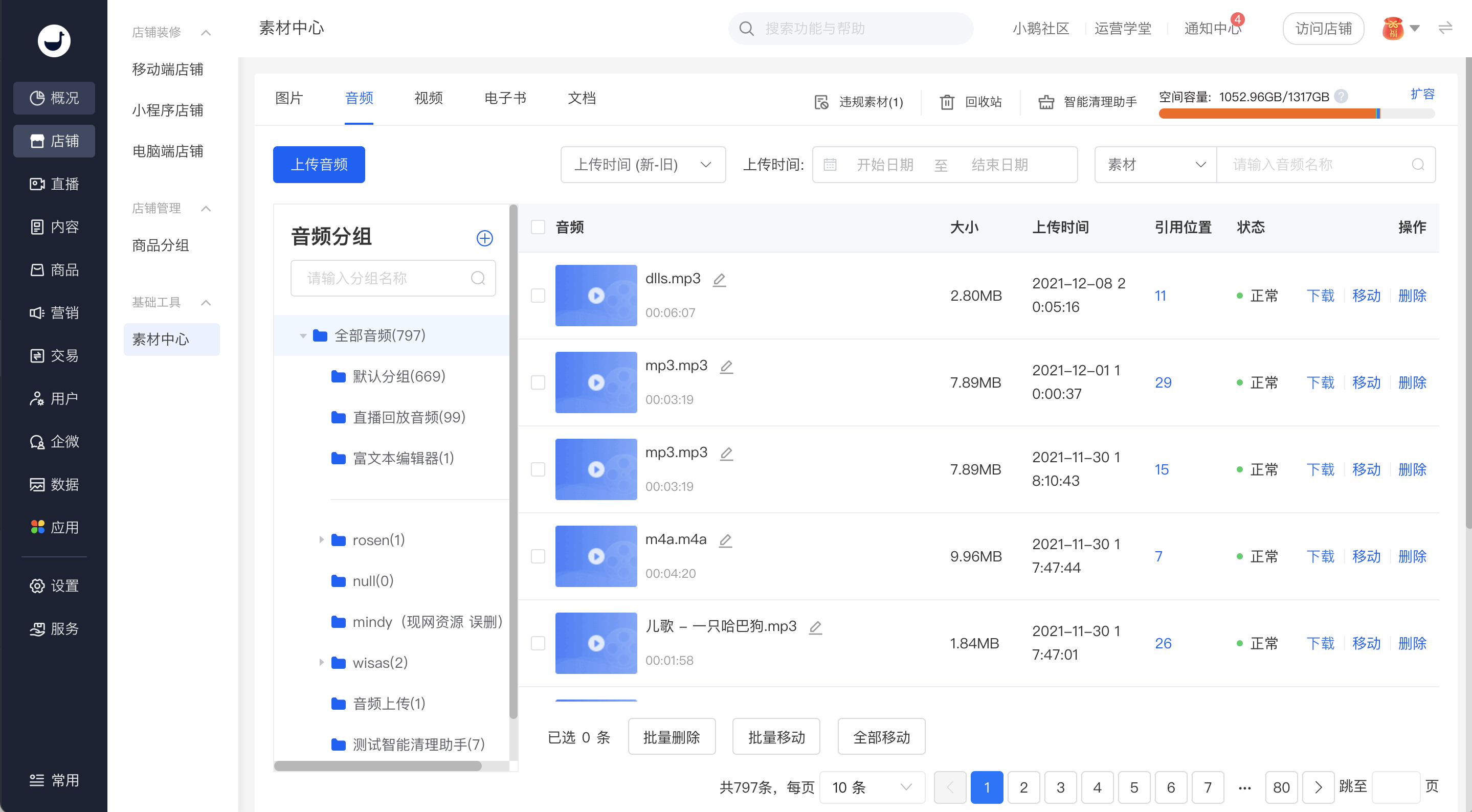Image resolution: width=1472 pixels, height=812 pixels.
Task: Click the 请输入分组名称 input field
Action: 393,278
